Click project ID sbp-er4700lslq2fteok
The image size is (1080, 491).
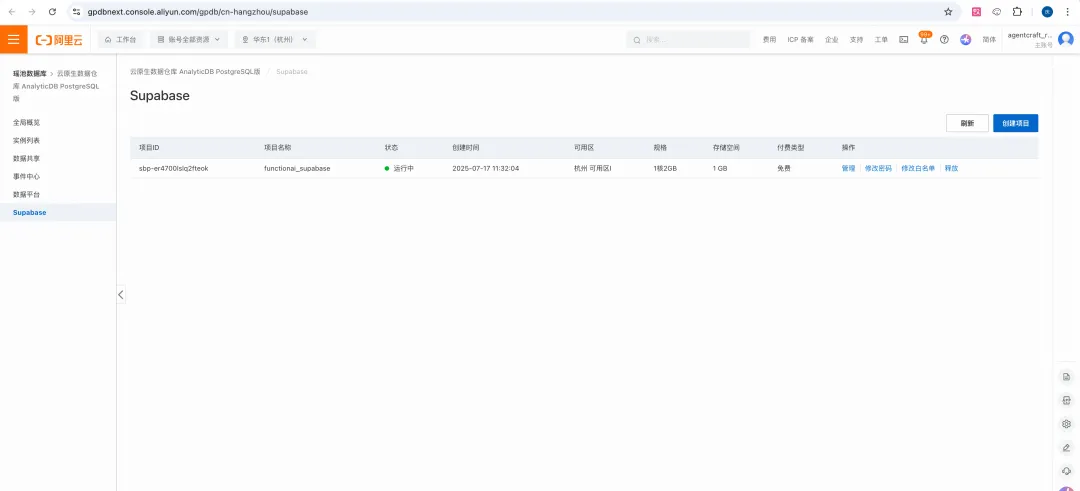(x=174, y=169)
